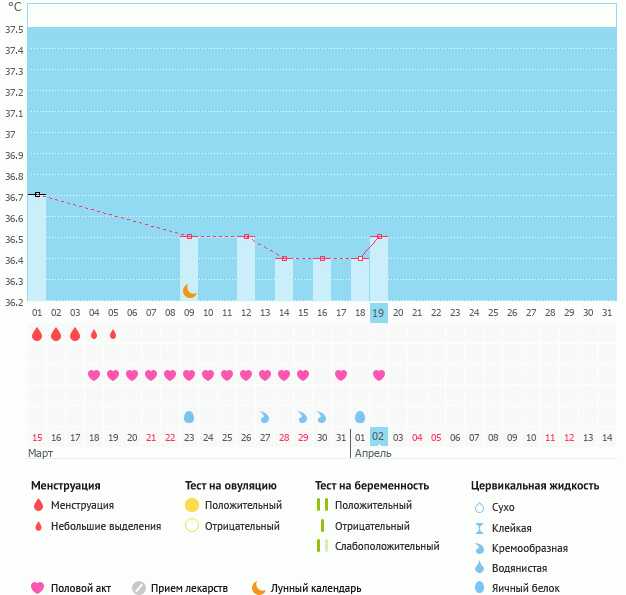Image resolution: width=626 pixels, height=595 pixels.
Task: Click the Половой акт heart legend icon
Action: [38, 588]
